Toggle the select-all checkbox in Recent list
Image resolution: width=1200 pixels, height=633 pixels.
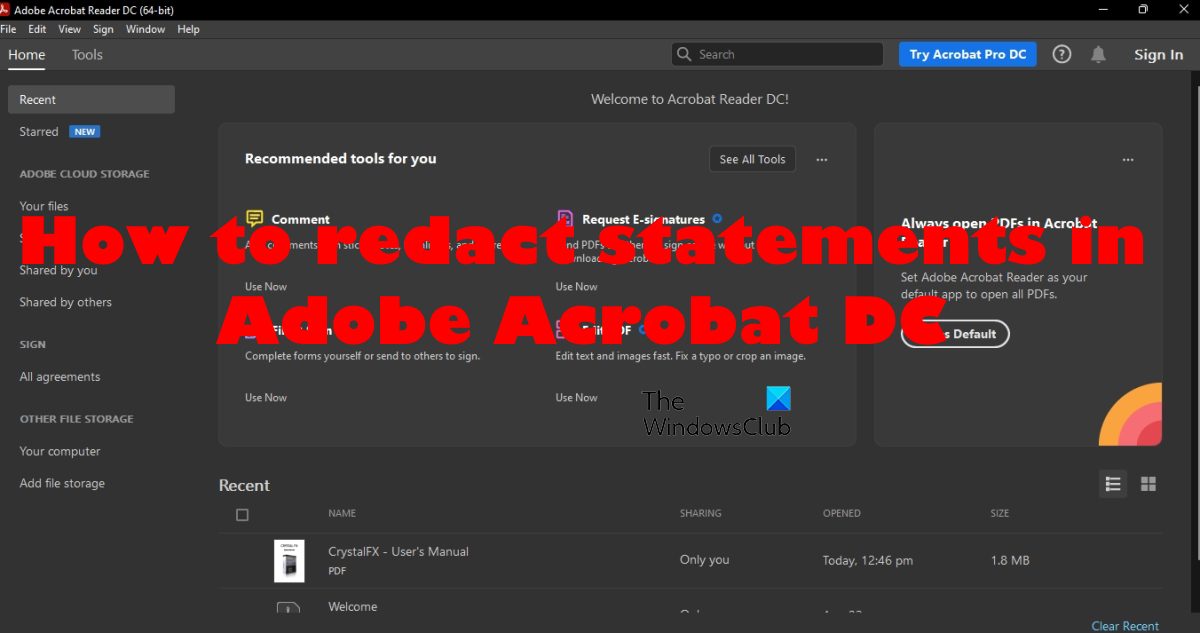coord(242,515)
